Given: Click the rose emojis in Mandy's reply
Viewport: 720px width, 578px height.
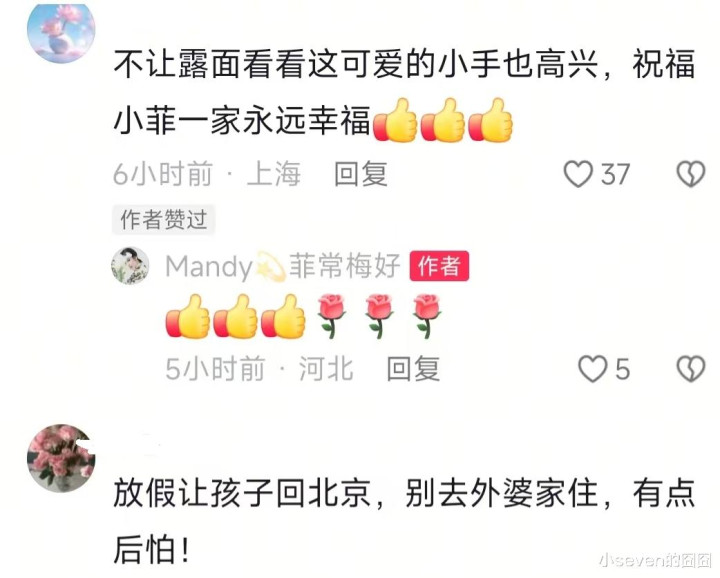Looking at the screenshot, I should click(x=379, y=316).
